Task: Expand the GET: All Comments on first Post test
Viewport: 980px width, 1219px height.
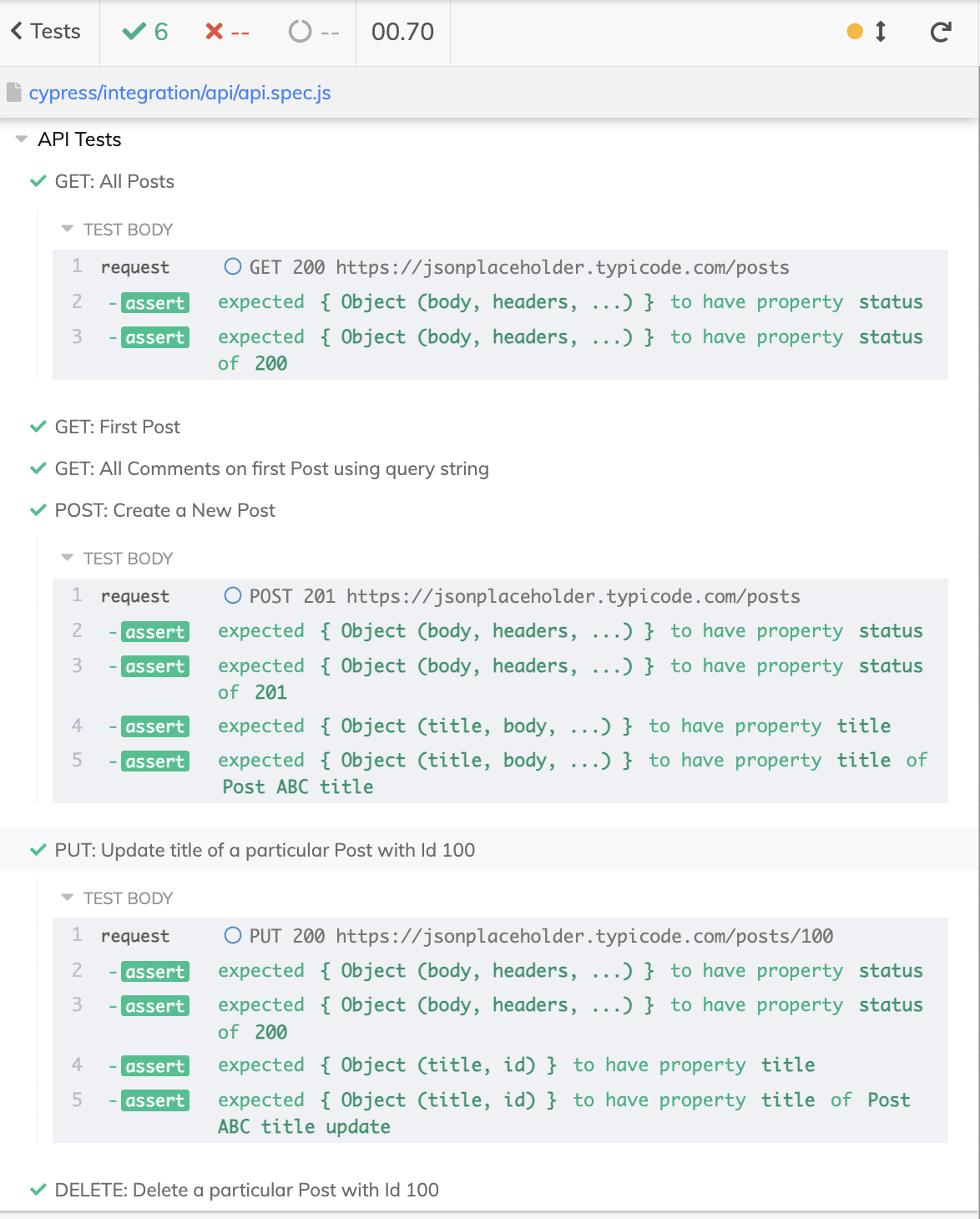Action: [x=271, y=468]
